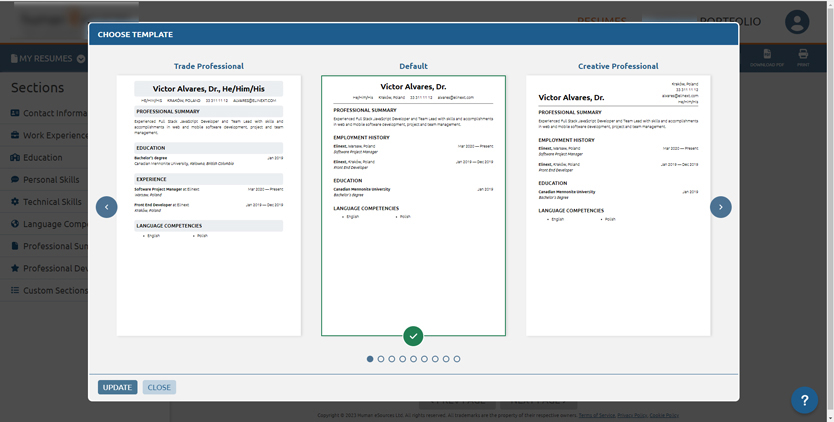The image size is (834, 422).
Task: Click the next template arrow
Action: [720, 207]
